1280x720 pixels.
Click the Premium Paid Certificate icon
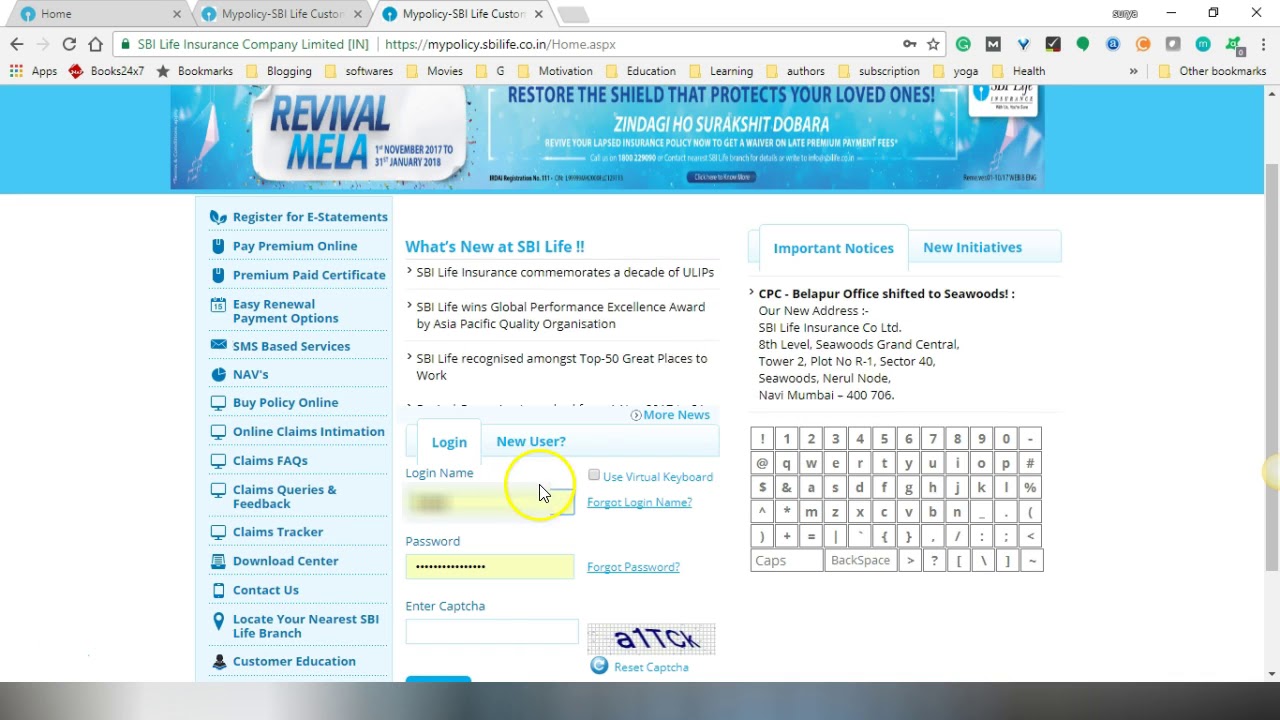pos(218,275)
